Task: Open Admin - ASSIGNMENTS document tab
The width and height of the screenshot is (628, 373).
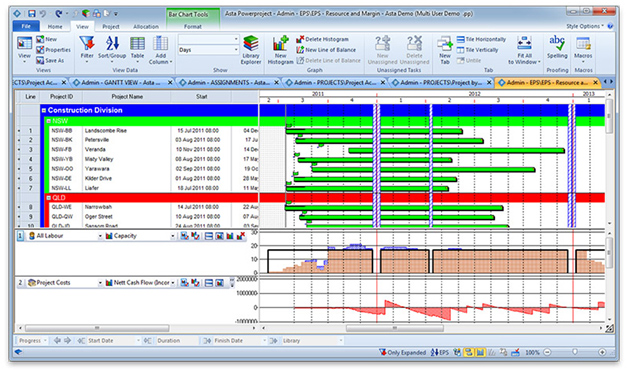Action: 228,83
